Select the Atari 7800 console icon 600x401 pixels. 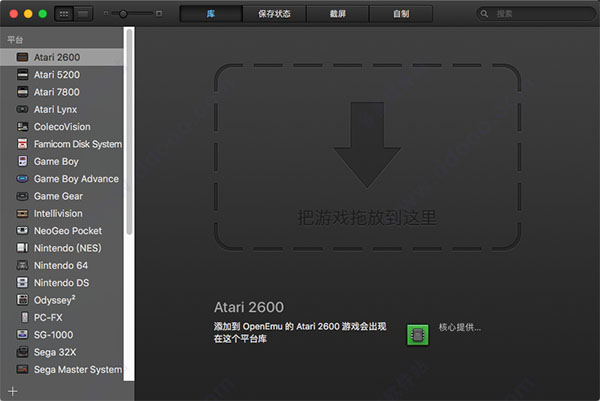[23, 92]
